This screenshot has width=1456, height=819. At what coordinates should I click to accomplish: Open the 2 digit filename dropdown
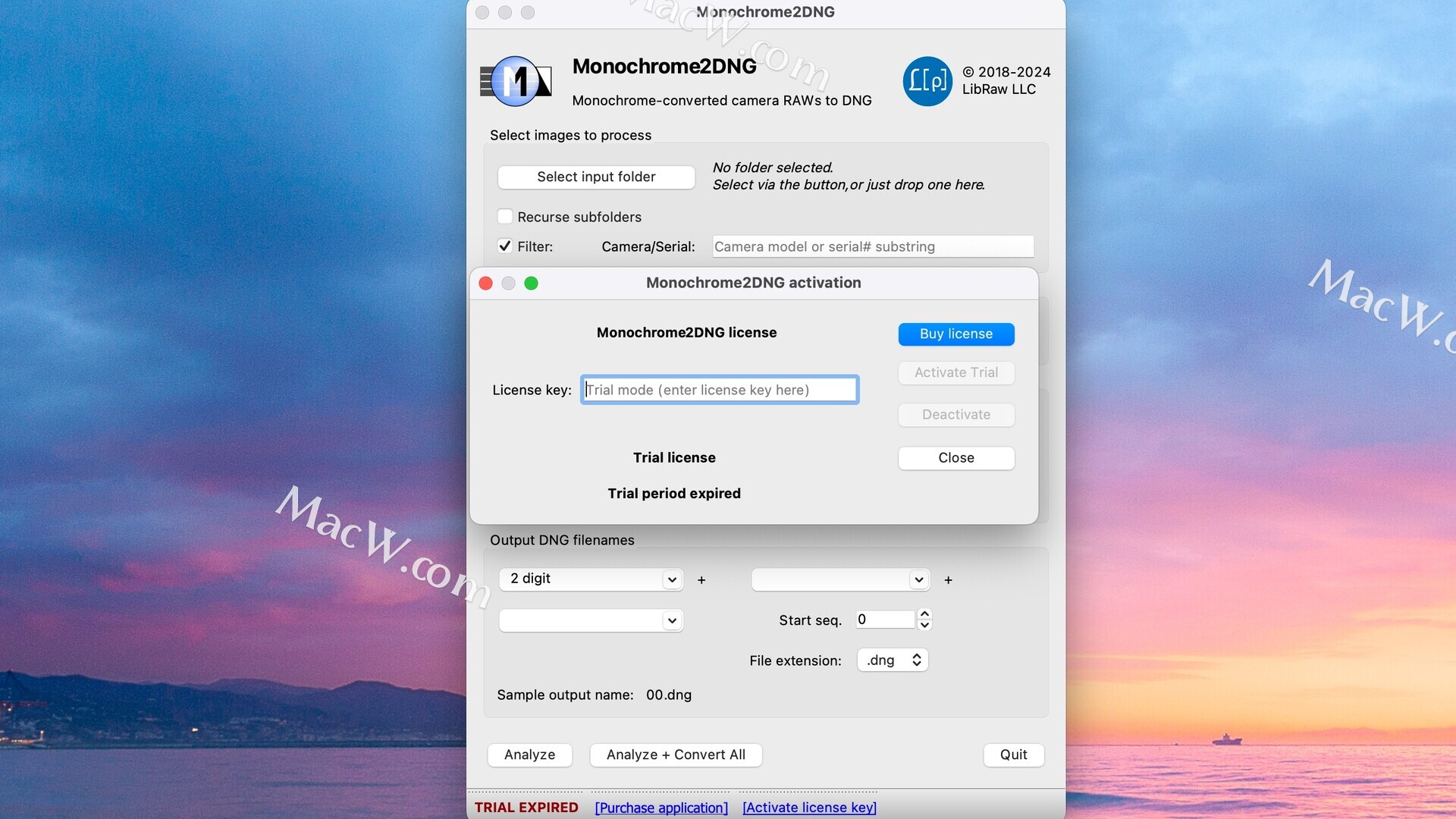click(x=591, y=579)
